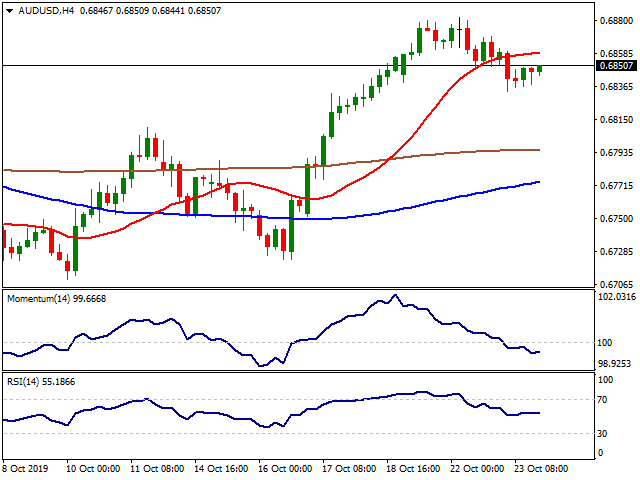Click the RSI 30 level label
640x480 pixels.
[602, 434]
